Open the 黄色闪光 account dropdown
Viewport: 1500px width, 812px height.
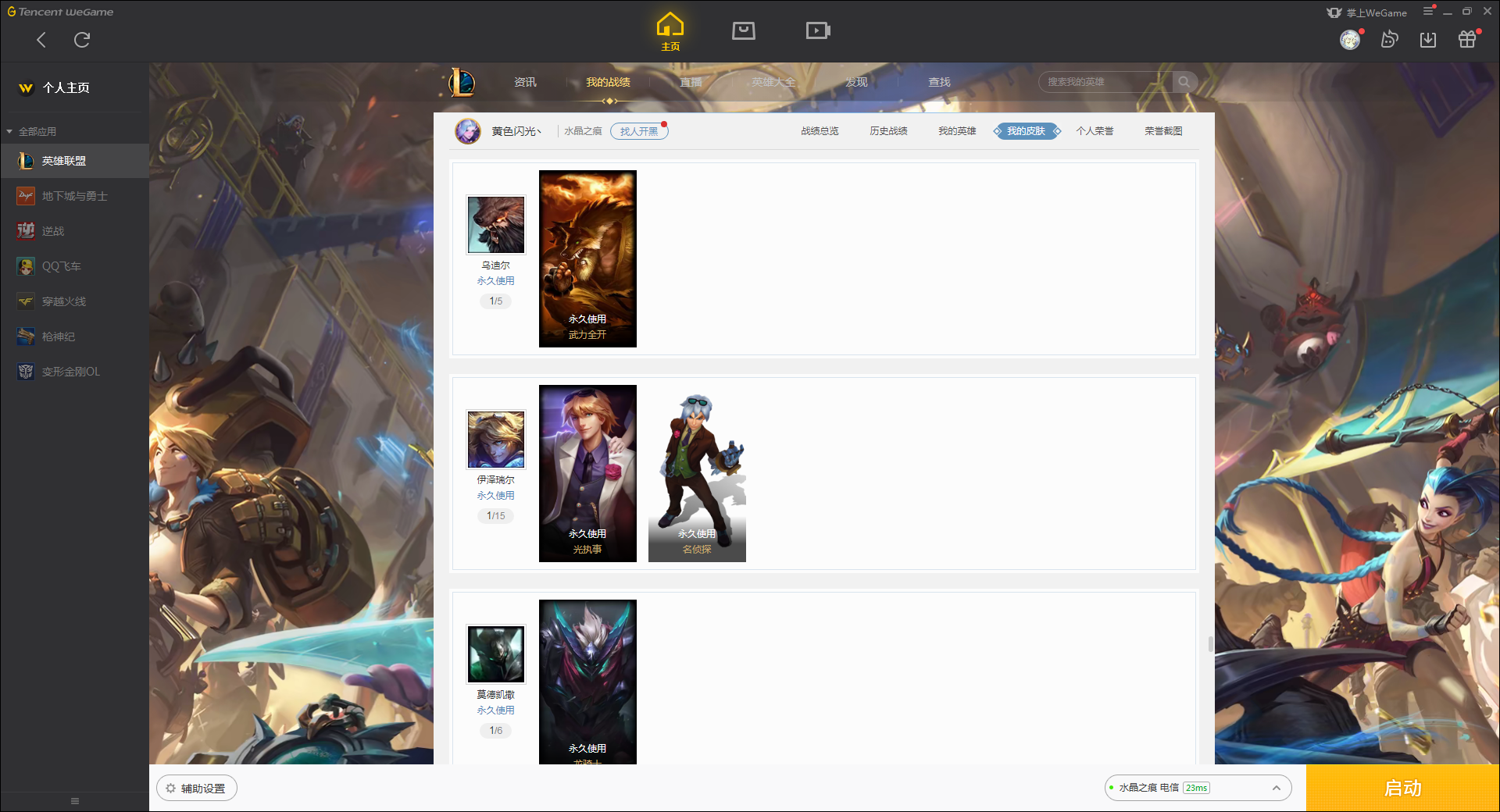tap(516, 131)
